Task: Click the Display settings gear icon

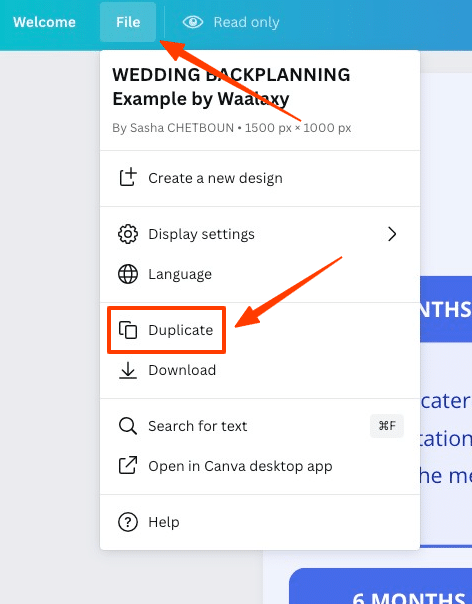Action: click(128, 234)
